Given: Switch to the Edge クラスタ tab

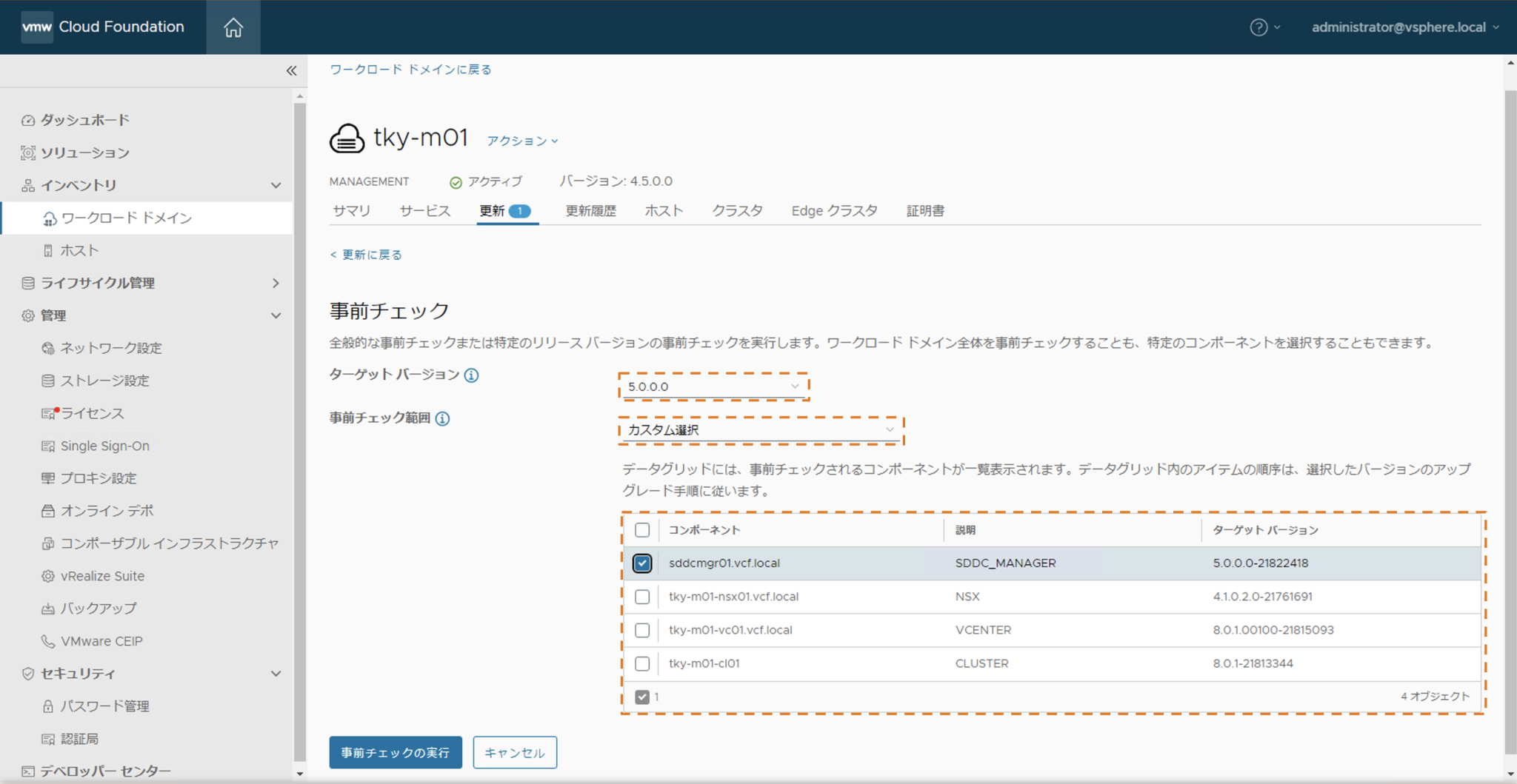Looking at the screenshot, I should 834,211.
